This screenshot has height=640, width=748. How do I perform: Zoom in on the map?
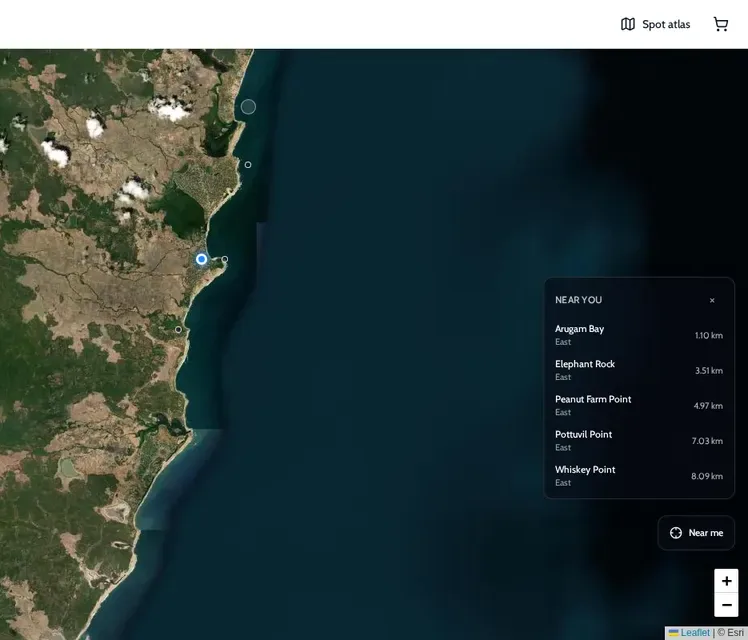(x=726, y=581)
